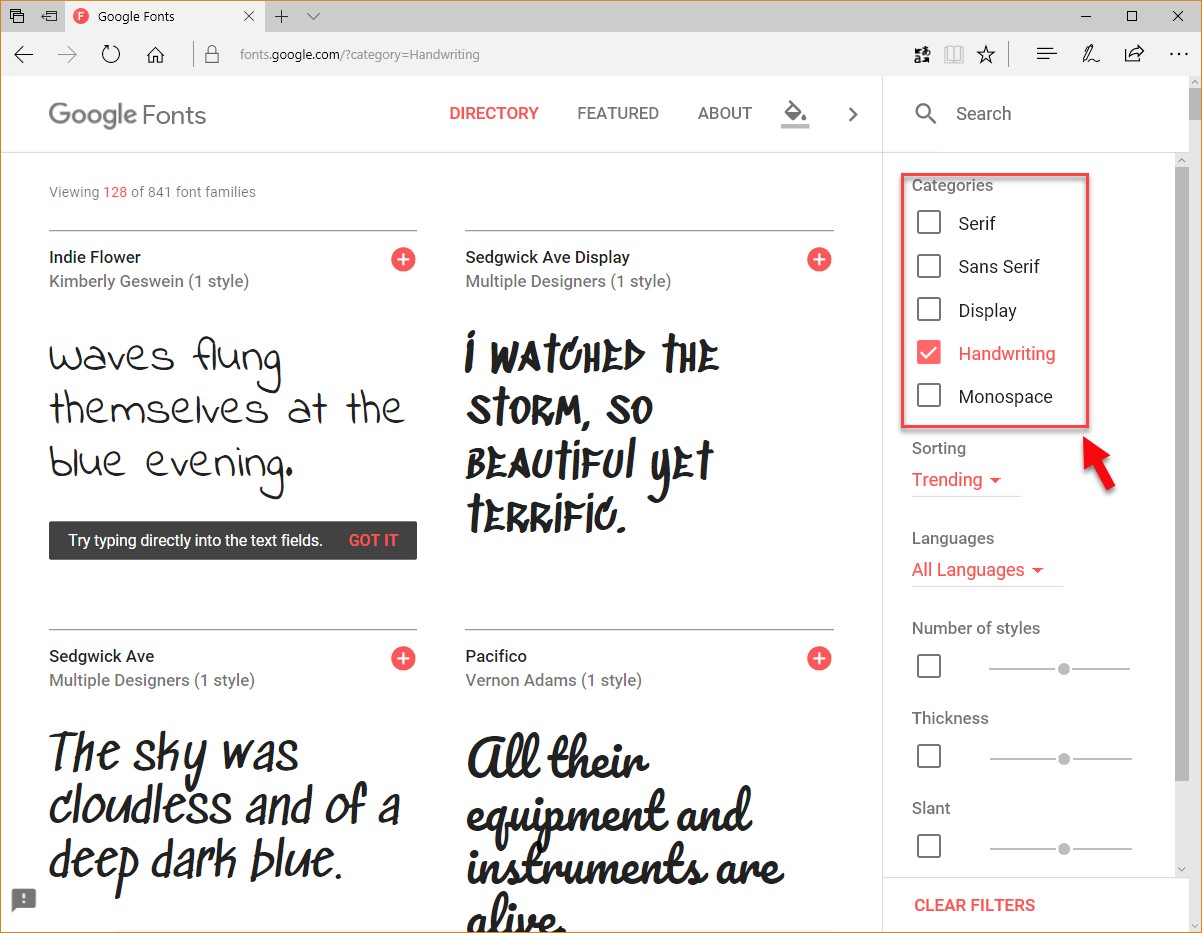The width and height of the screenshot is (1202, 933).
Task: Click CLEAR FILTERS link
Action: coord(974,905)
